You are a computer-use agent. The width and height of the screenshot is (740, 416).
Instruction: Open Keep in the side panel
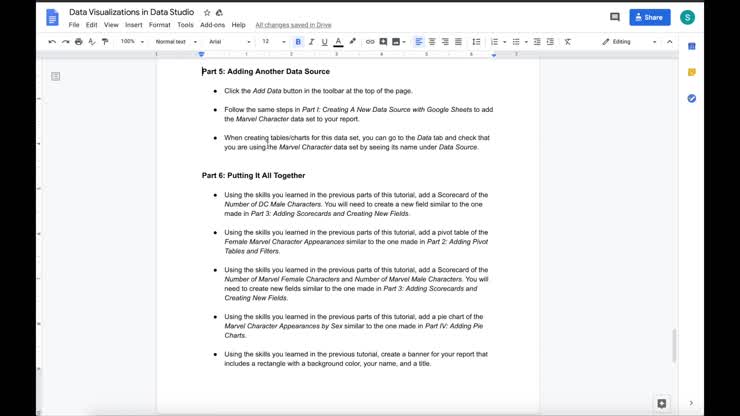tap(691, 72)
